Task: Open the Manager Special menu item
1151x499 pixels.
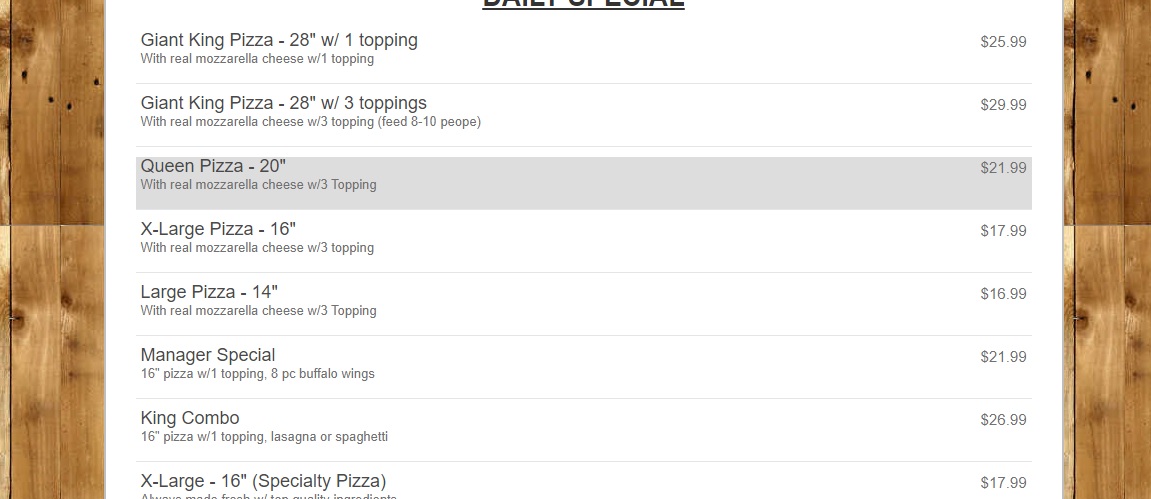Action: (208, 356)
